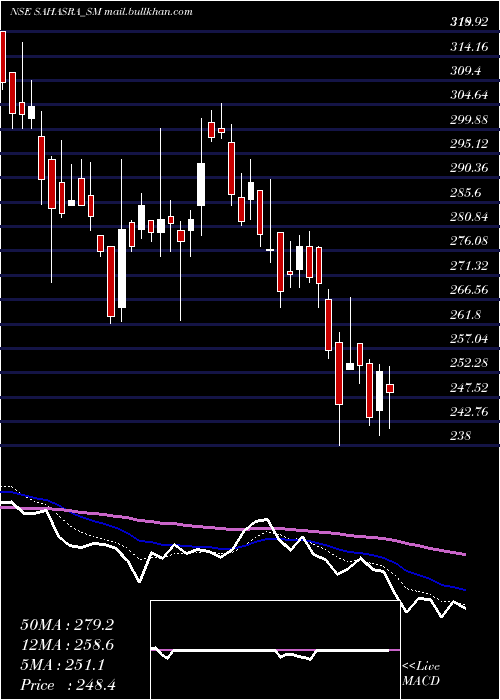Select the 285.6 price axis label
The height and width of the screenshot is (700, 500).
pyautogui.click(x=465, y=192)
